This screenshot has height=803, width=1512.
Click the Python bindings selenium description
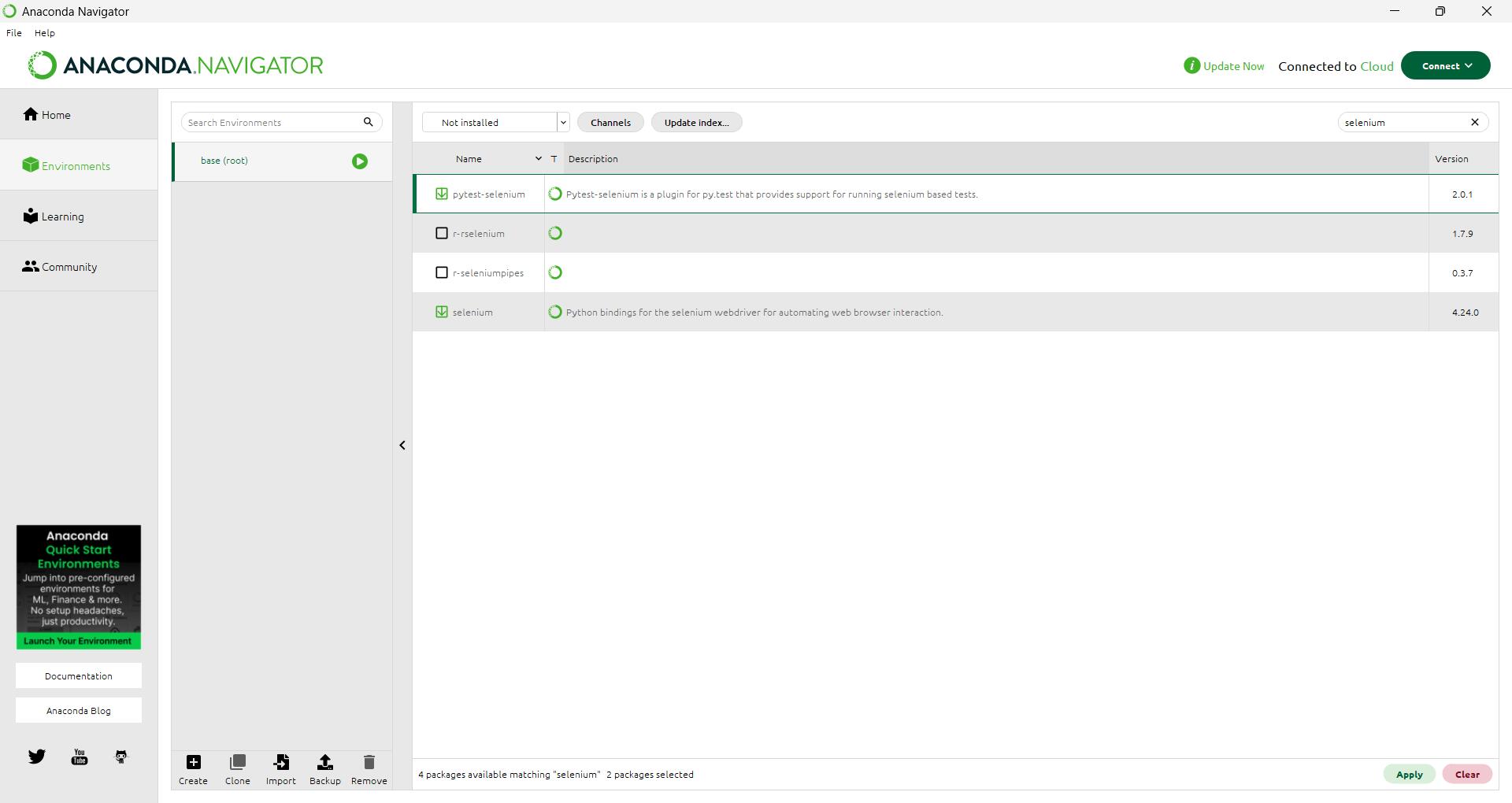754,312
